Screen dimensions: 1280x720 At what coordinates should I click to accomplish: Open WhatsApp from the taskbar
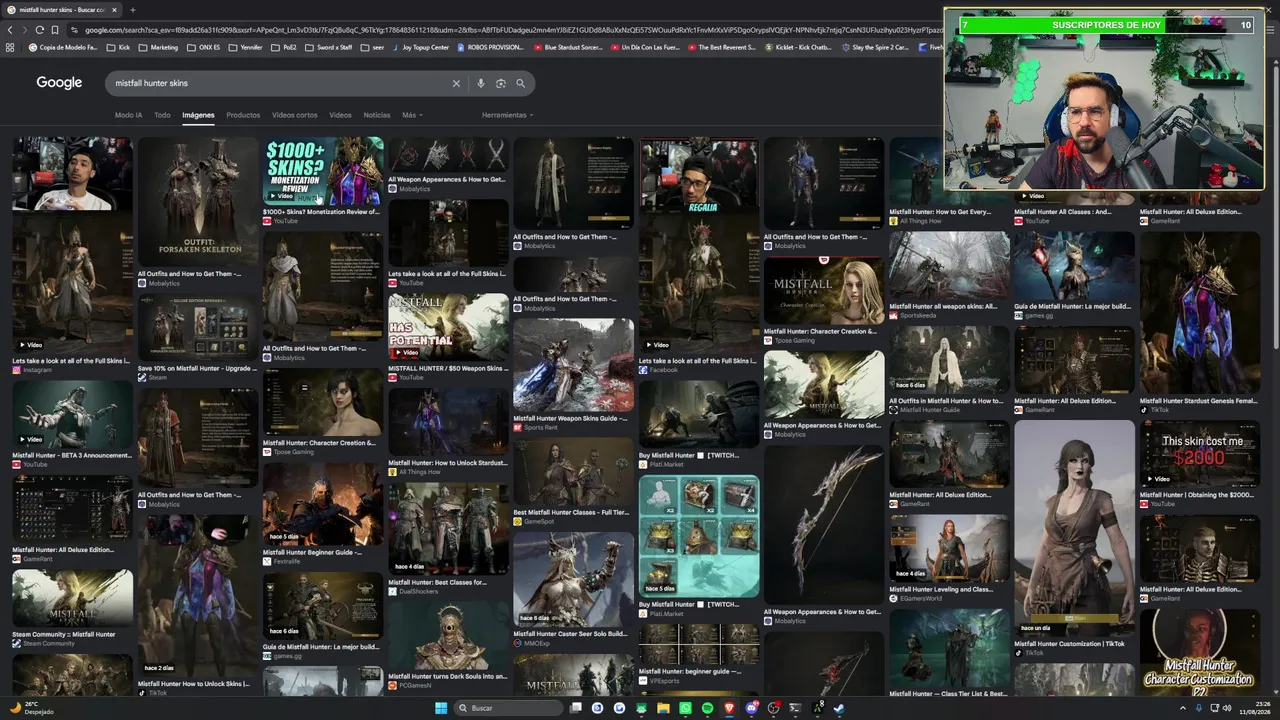685,708
